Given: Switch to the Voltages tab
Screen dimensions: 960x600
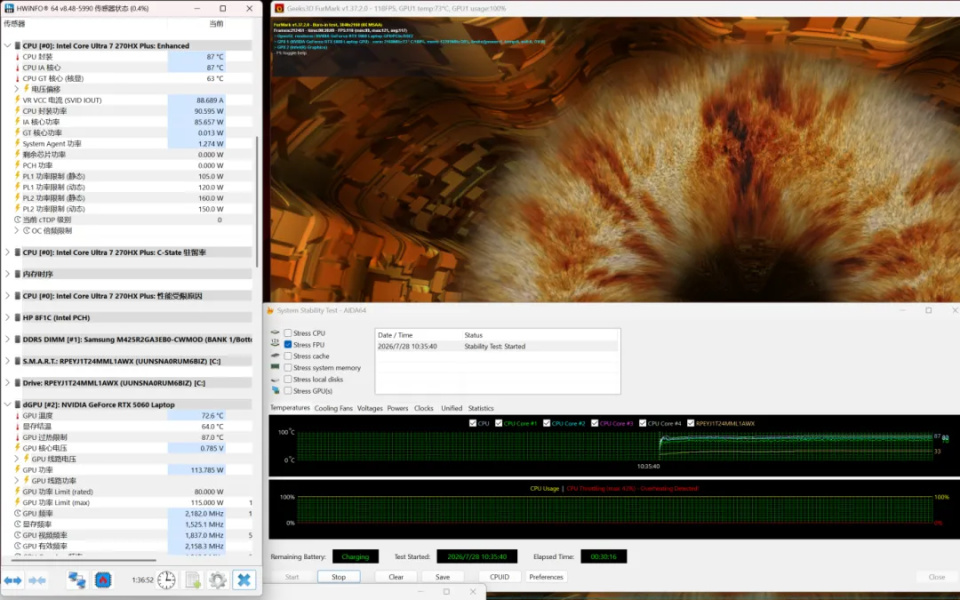Looking at the screenshot, I should (x=370, y=408).
